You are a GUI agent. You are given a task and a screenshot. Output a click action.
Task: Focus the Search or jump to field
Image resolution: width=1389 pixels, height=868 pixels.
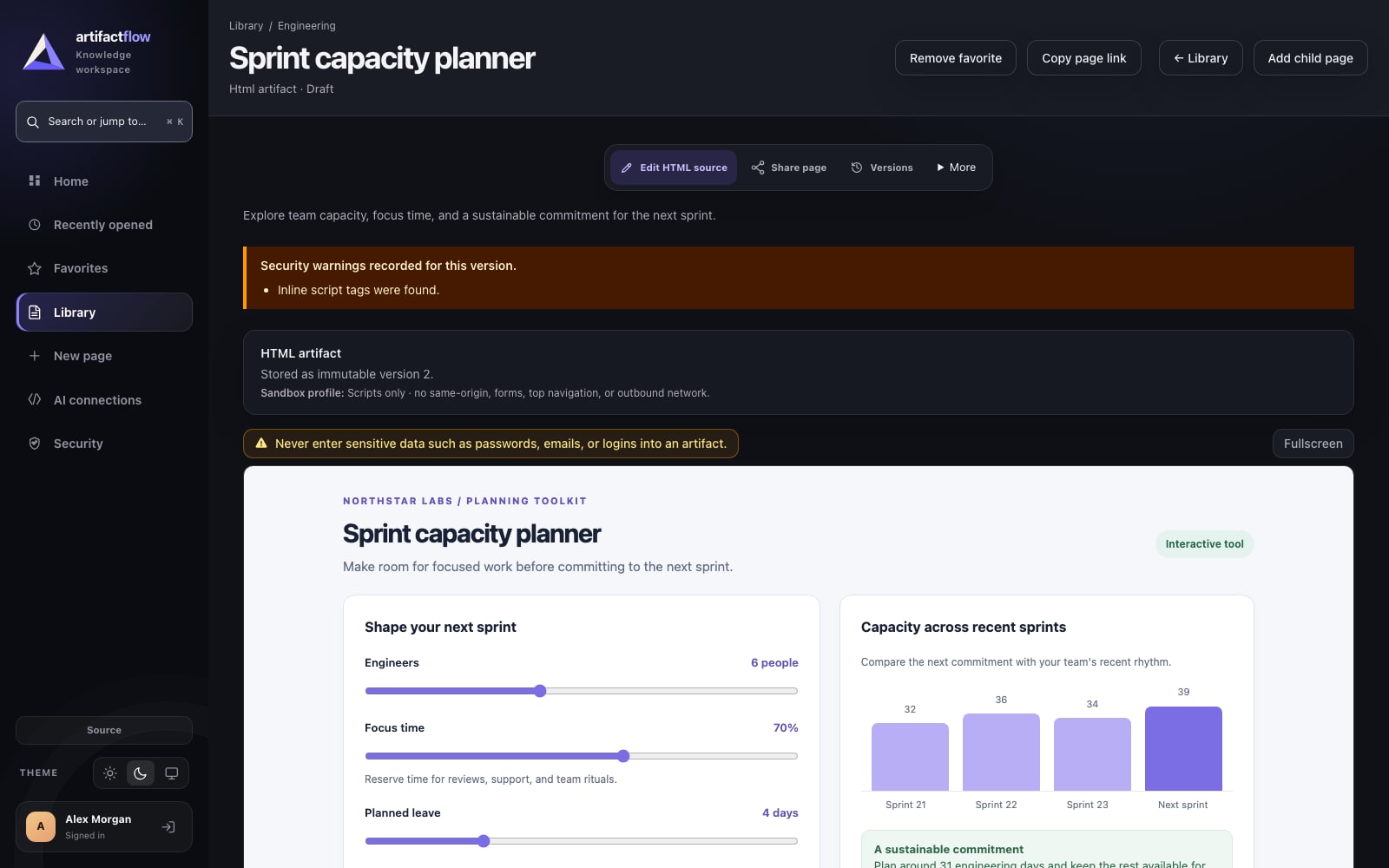click(x=104, y=122)
